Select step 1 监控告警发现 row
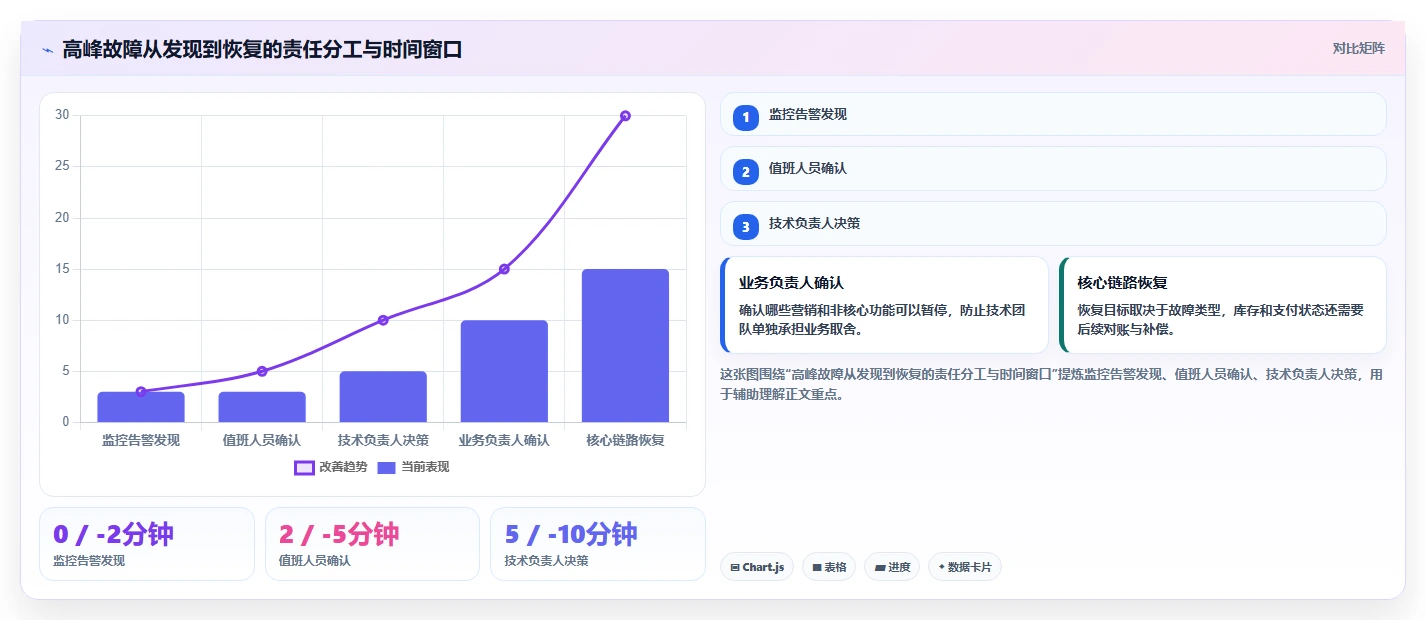The image size is (1426, 620). coord(1053,114)
